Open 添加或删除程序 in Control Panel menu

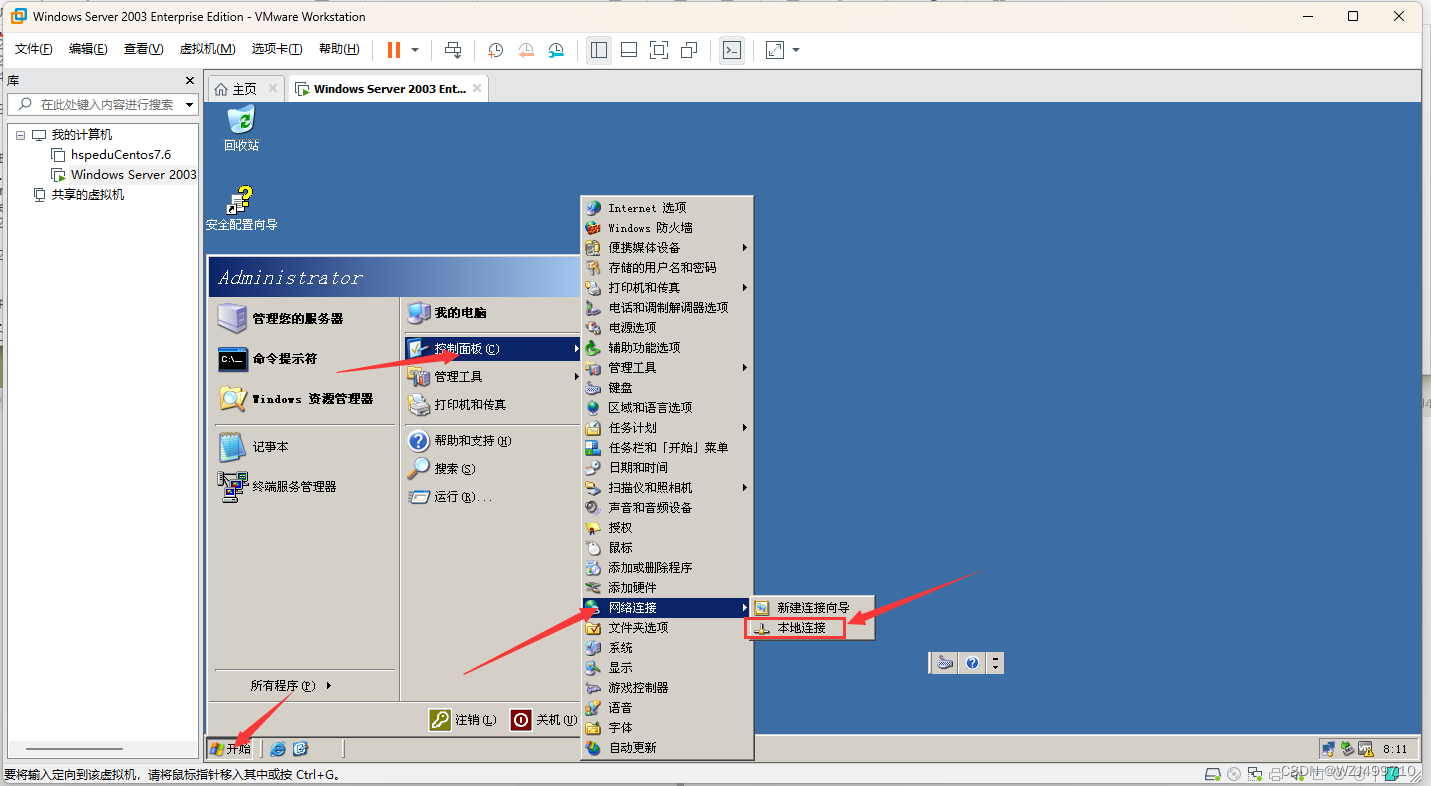[x=667, y=568]
